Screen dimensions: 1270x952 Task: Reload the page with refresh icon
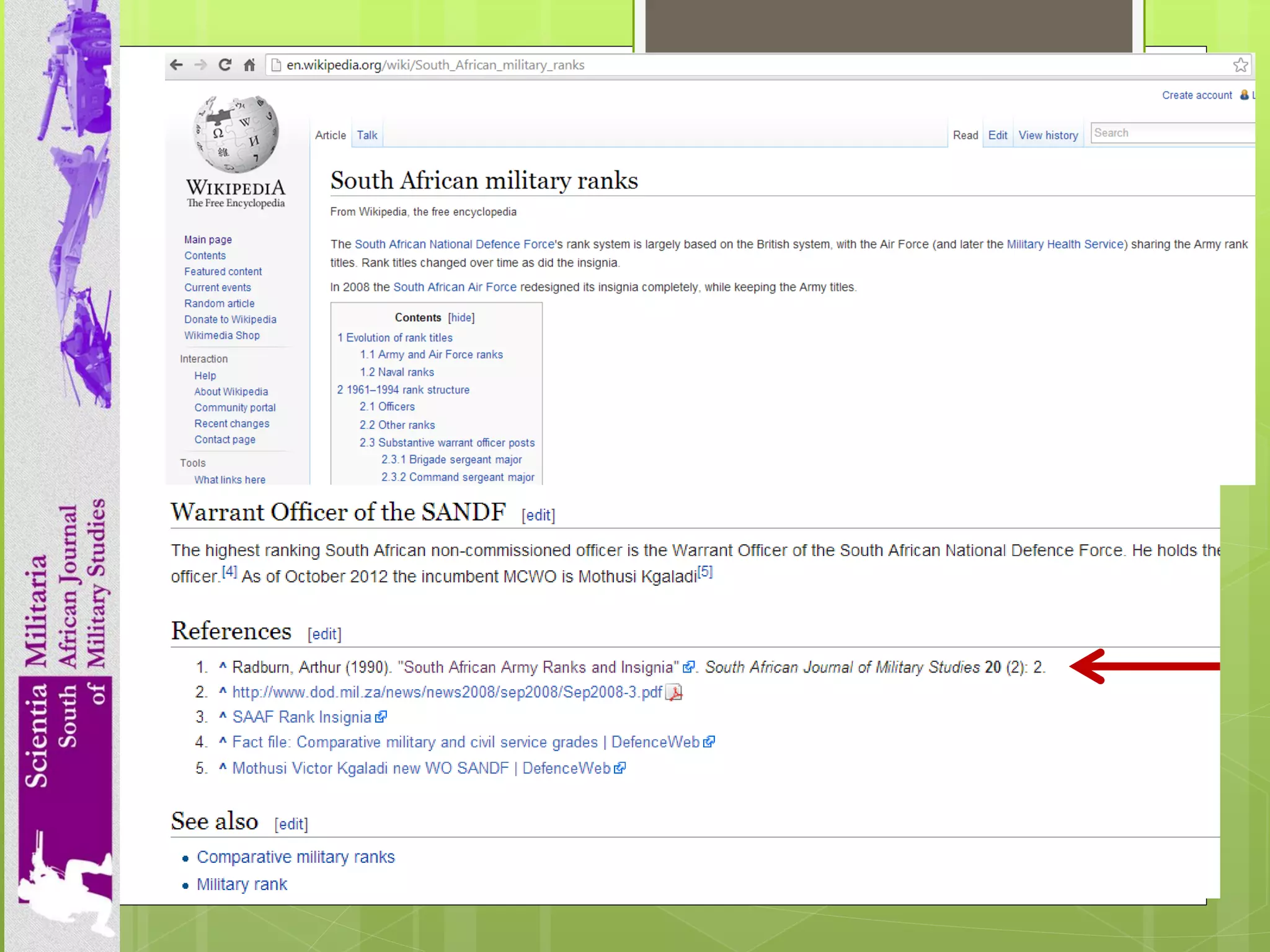click(x=225, y=65)
